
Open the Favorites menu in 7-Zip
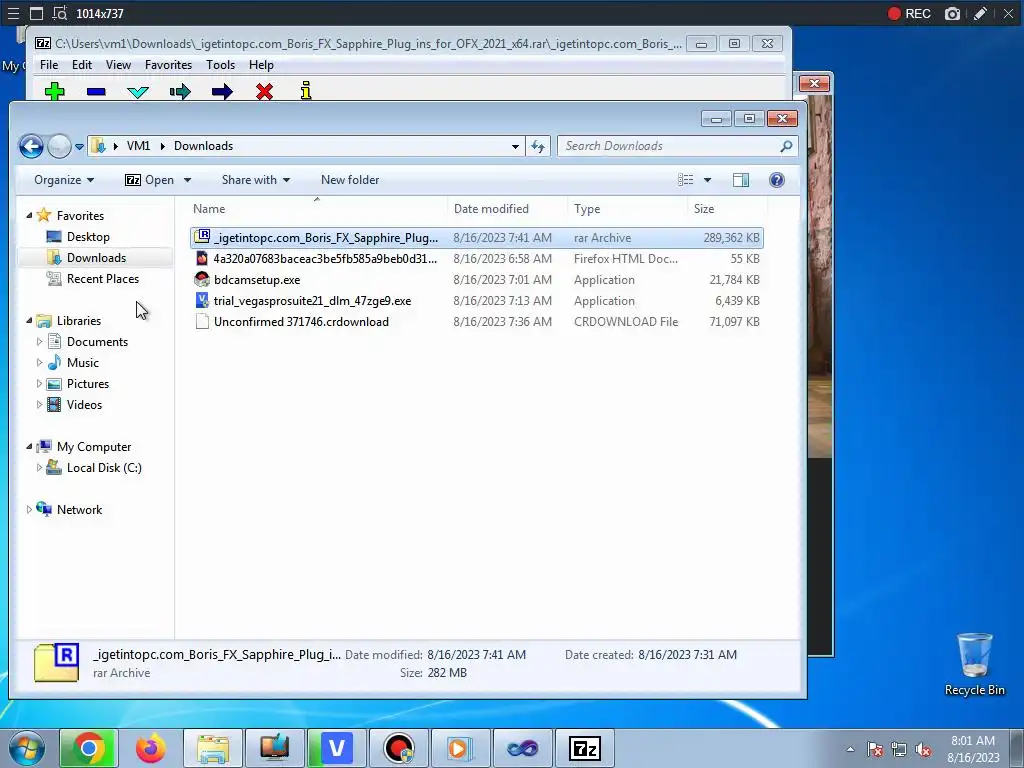coord(168,65)
